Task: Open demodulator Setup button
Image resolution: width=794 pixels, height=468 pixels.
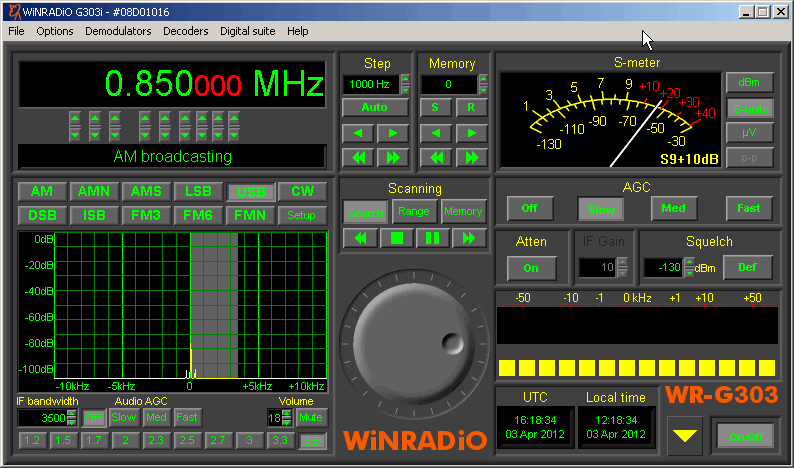Action: pyautogui.click(x=302, y=215)
